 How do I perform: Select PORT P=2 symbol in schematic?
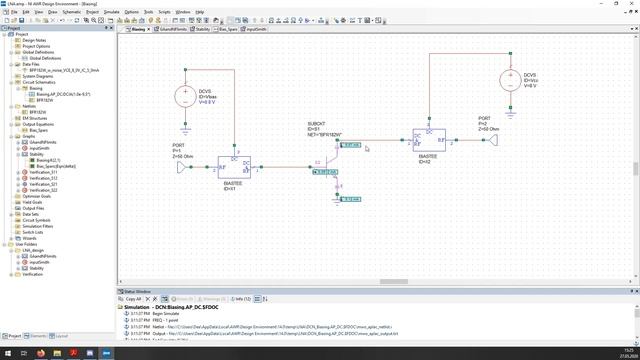[493, 140]
